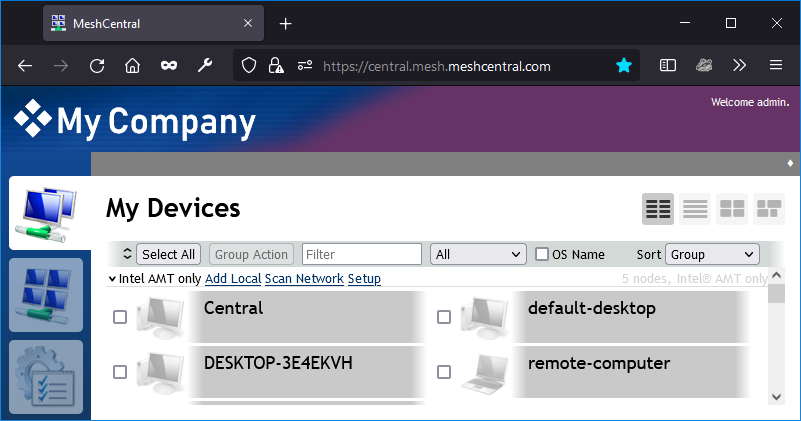Screen dimensions: 801x421
Task: Switch to two-column list view icon
Action: click(x=658, y=209)
